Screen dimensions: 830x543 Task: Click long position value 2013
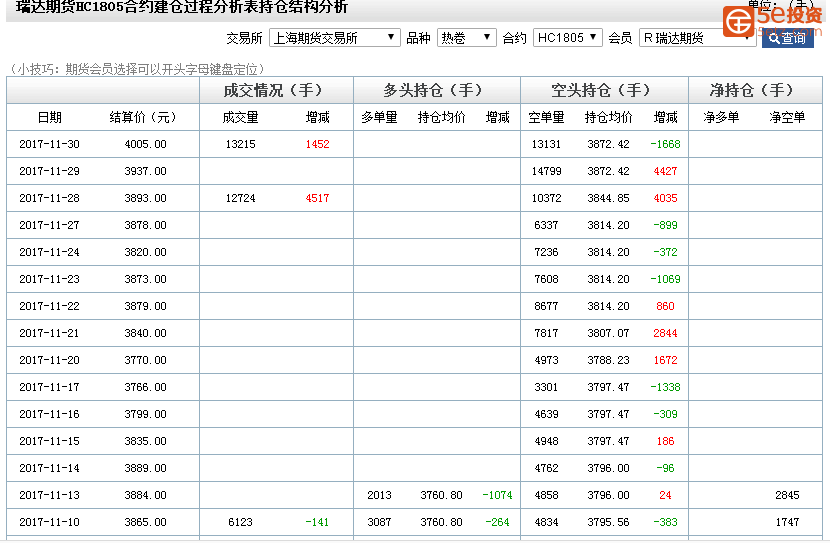(x=379, y=495)
